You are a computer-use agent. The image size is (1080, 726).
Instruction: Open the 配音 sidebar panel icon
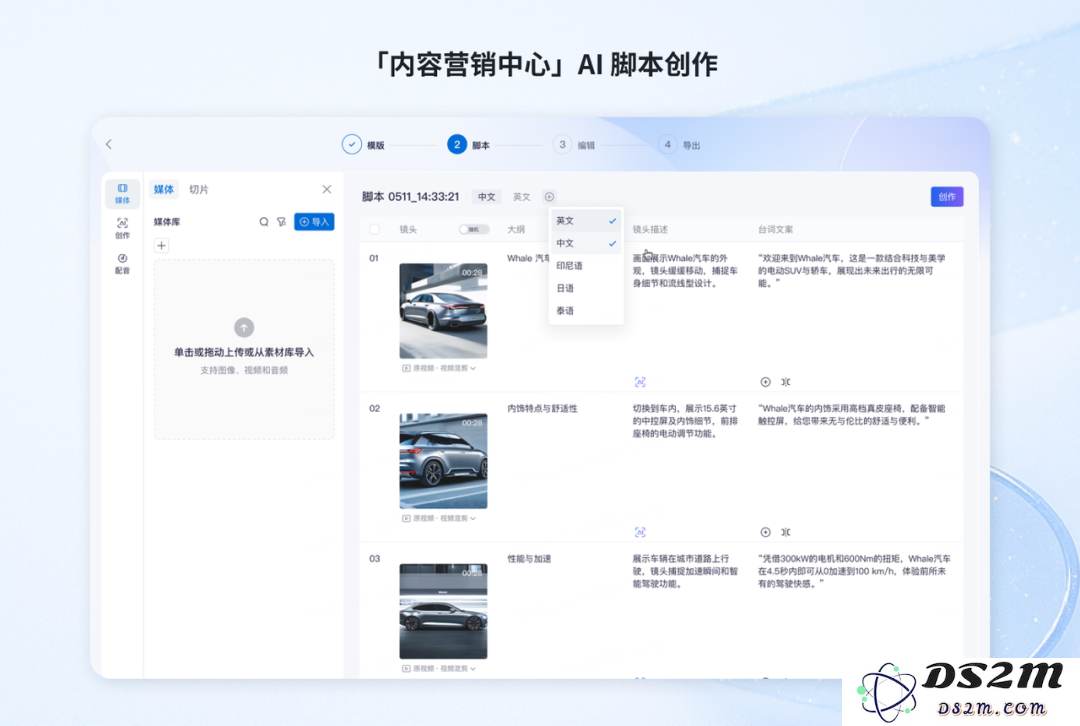(x=122, y=263)
